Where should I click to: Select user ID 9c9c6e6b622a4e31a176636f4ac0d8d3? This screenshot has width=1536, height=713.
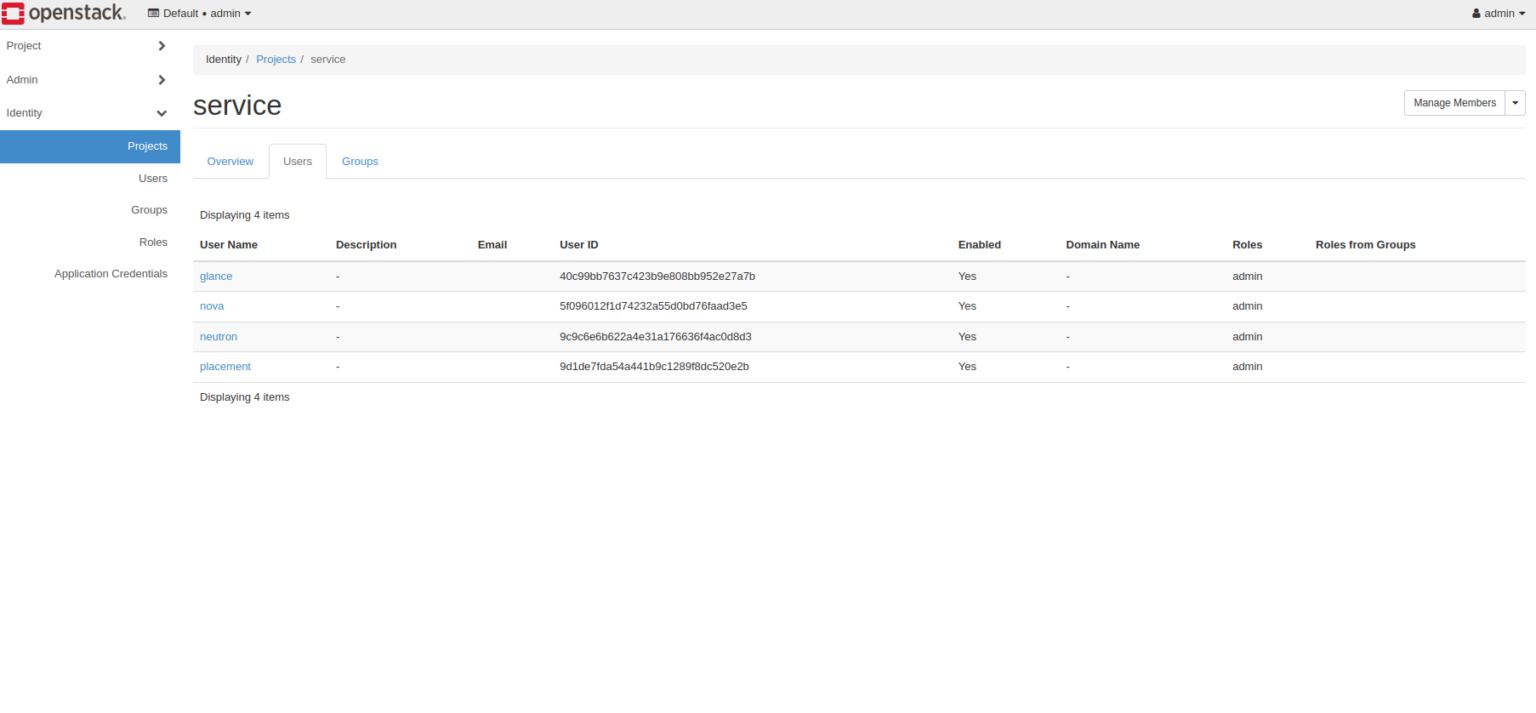(x=655, y=337)
